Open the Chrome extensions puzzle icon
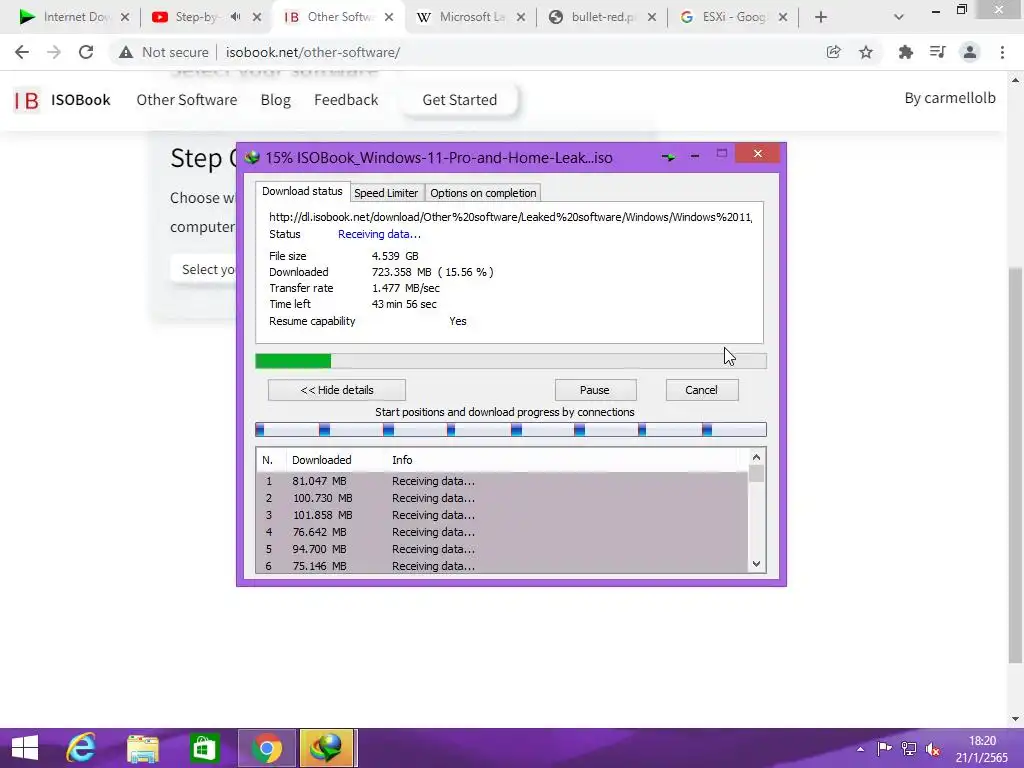 coord(905,52)
